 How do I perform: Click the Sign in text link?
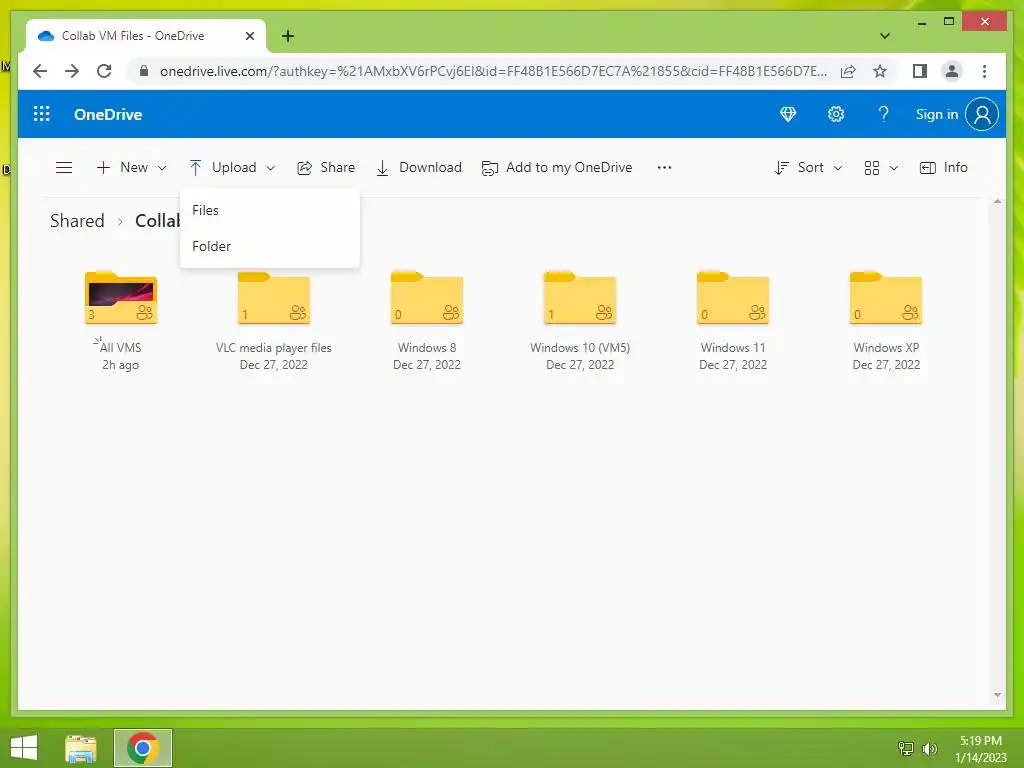point(936,114)
